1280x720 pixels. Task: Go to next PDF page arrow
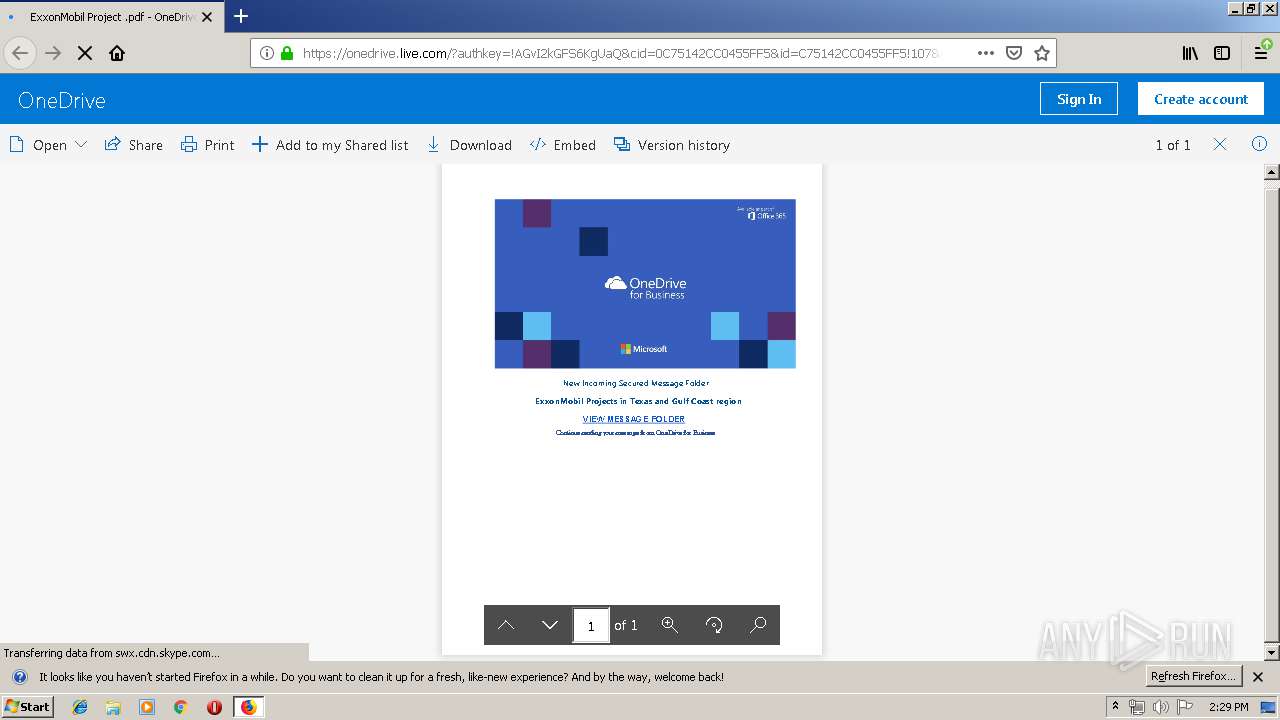coord(550,625)
